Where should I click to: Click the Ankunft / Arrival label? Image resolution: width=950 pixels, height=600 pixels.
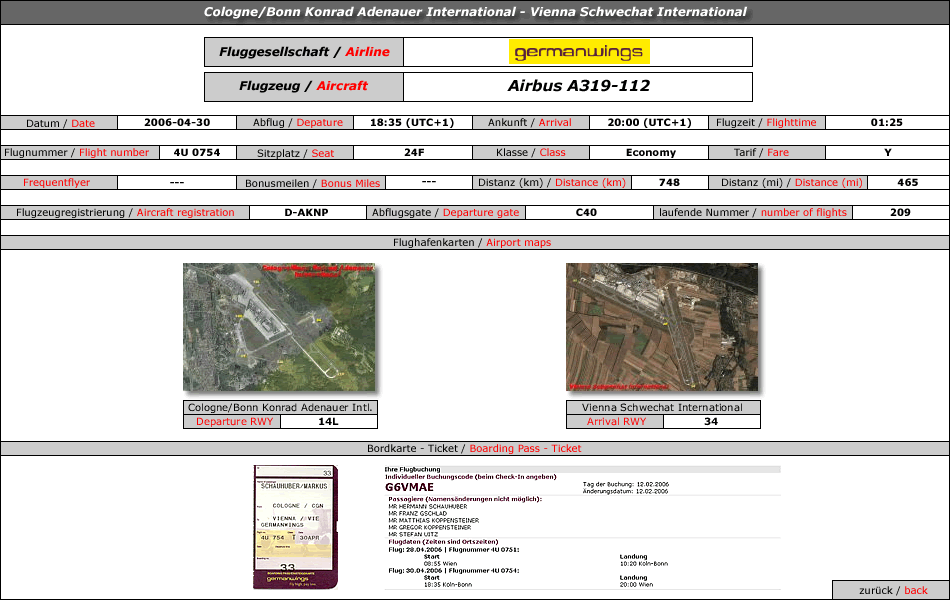[x=531, y=122]
